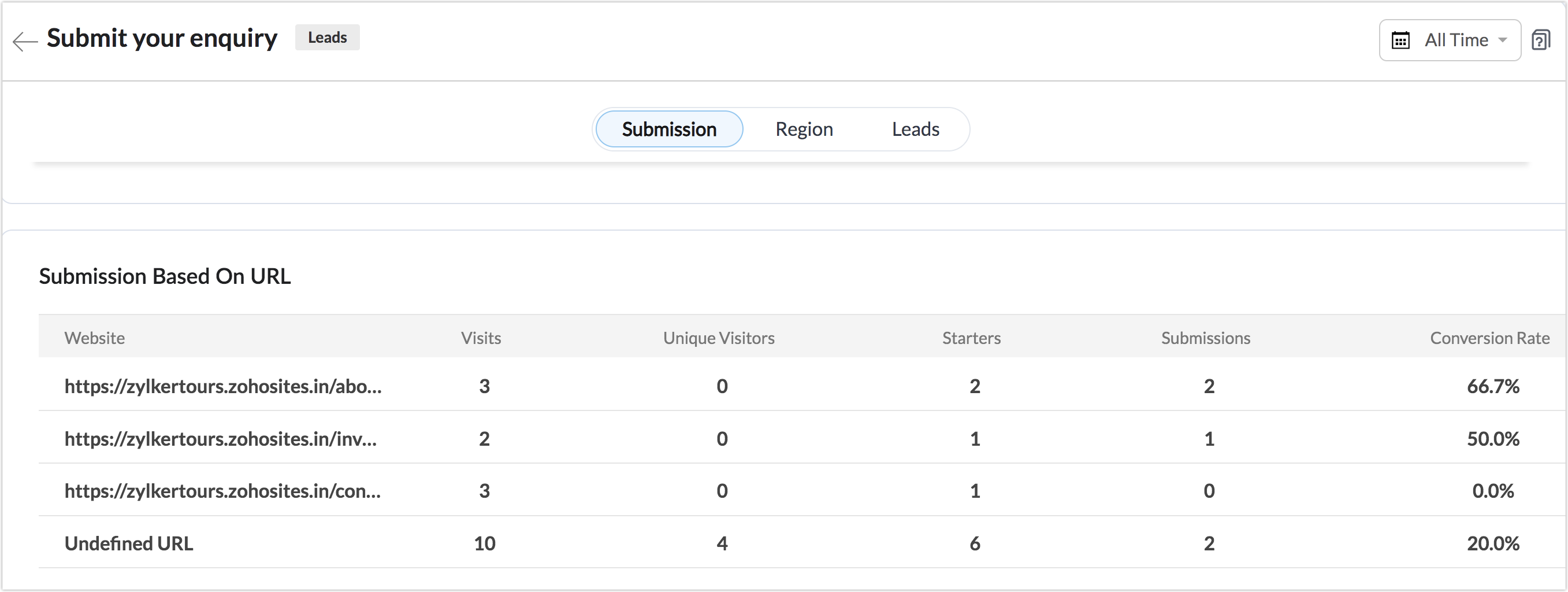The image size is (1568, 592).
Task: Switch to the Submission tab
Action: point(668,129)
